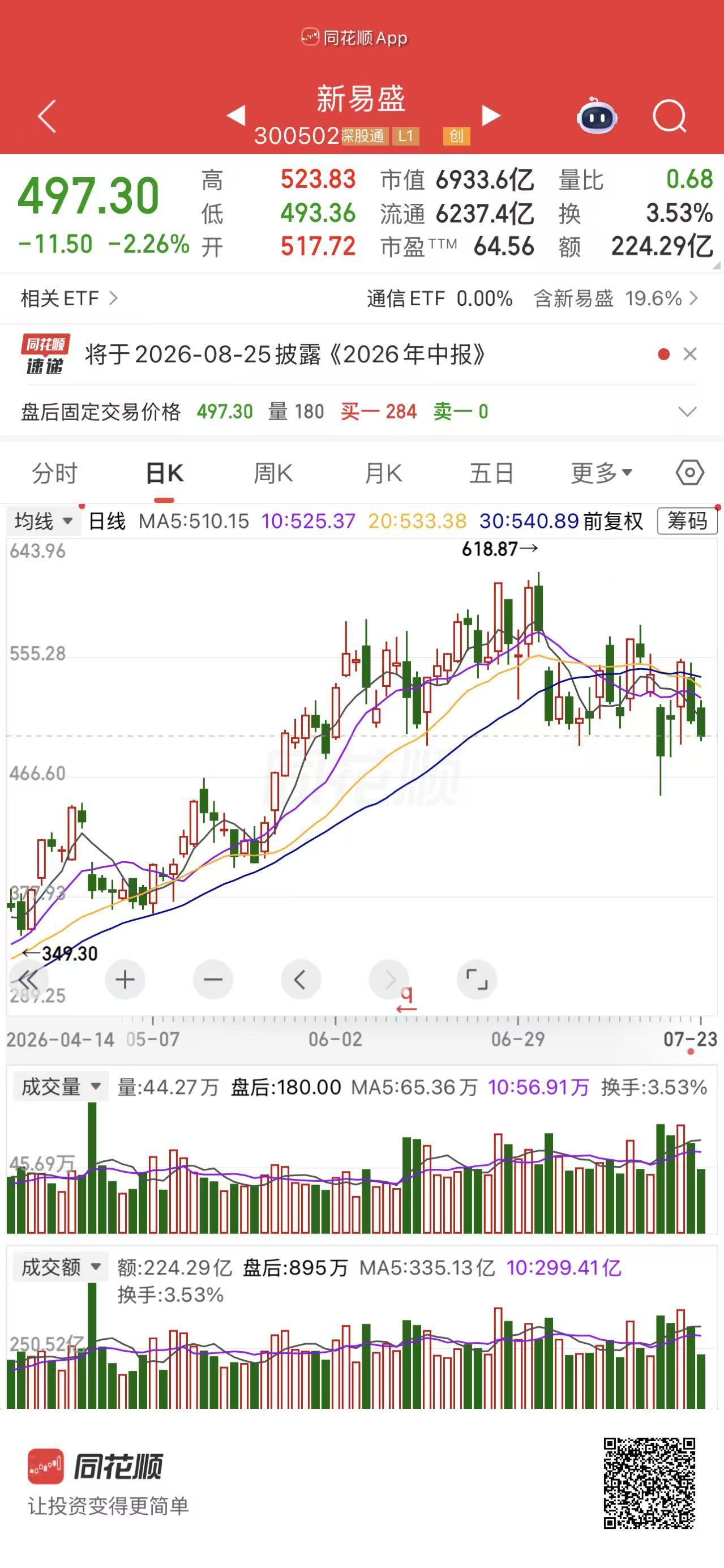The height and width of the screenshot is (1568, 724).
Task: Tap the 换 3.53% turnover value
Action: (x=679, y=213)
